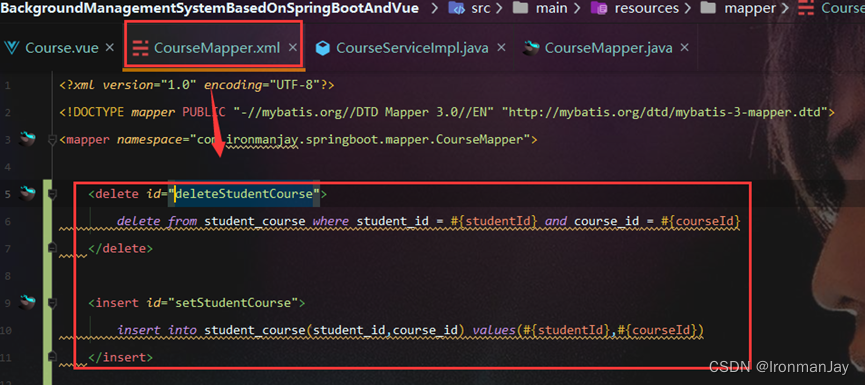Click line number 6 in the gutter

[x=7, y=222]
